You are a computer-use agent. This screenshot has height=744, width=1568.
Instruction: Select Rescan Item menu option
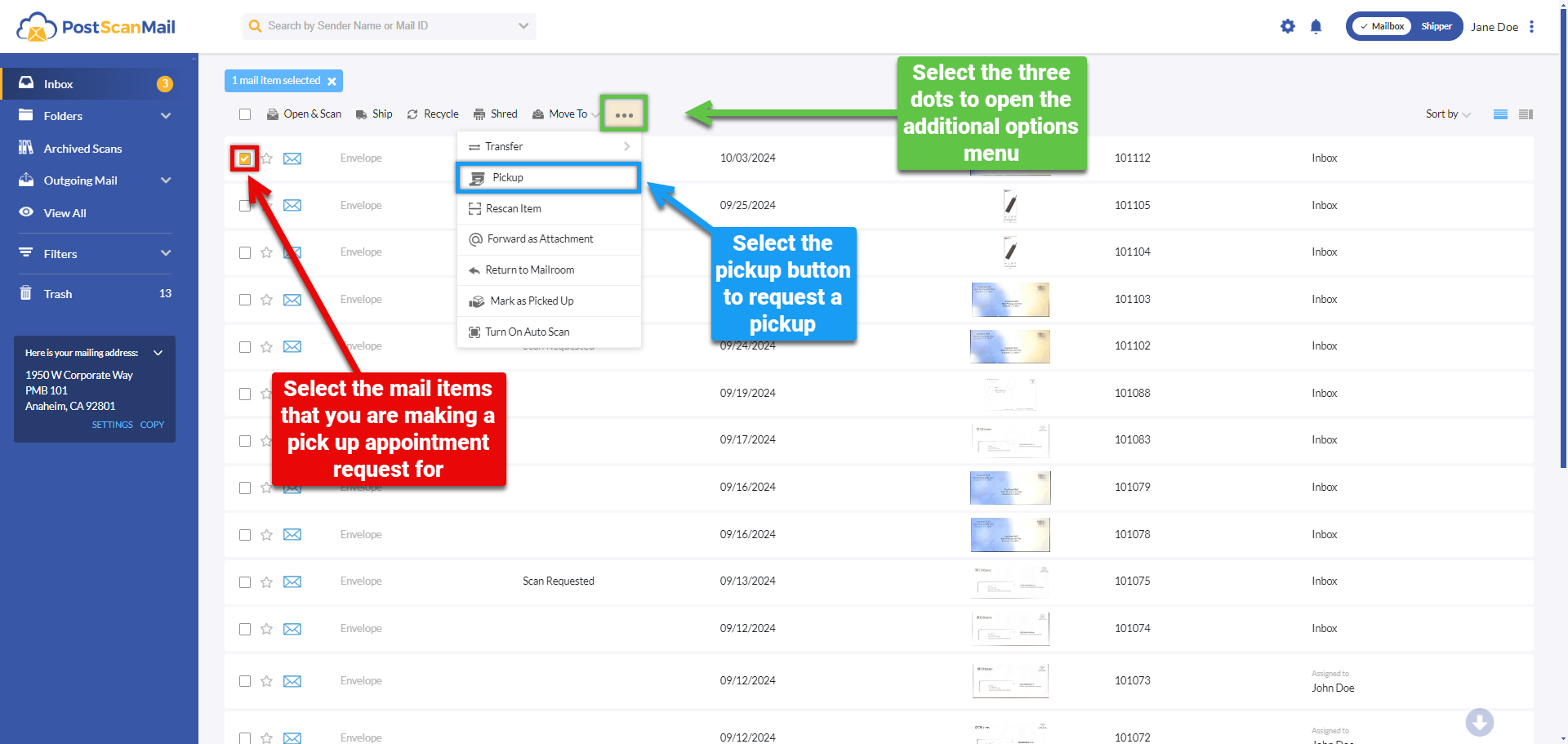pos(549,208)
